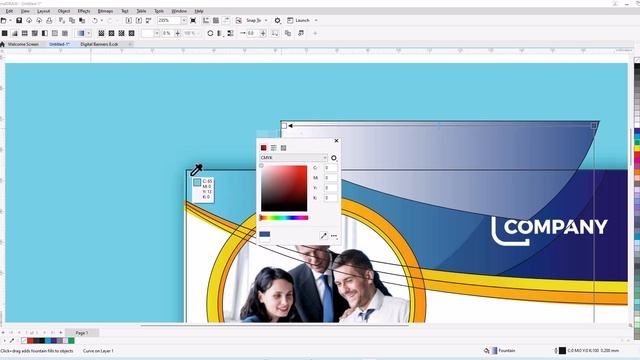This screenshot has width=640, height=360.
Task: Open the Bitmaps menu
Action: click(x=105, y=11)
